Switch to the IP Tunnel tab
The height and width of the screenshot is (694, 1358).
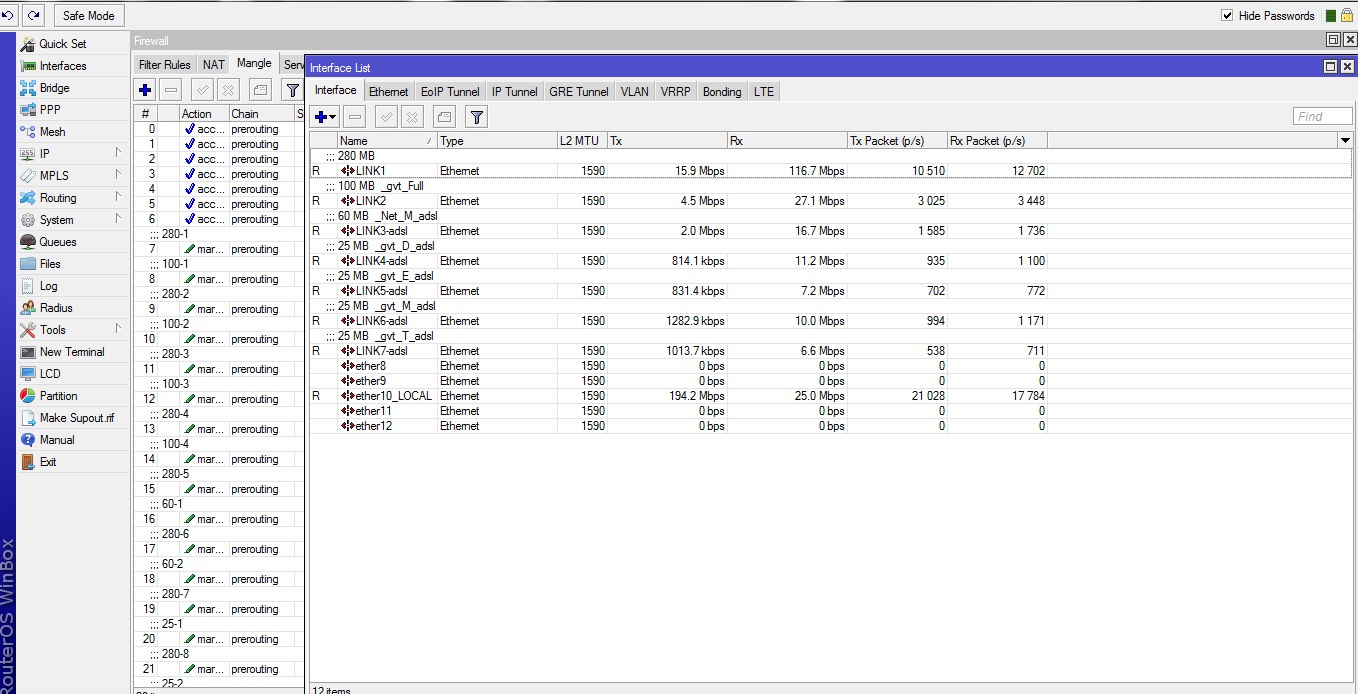[x=514, y=91]
